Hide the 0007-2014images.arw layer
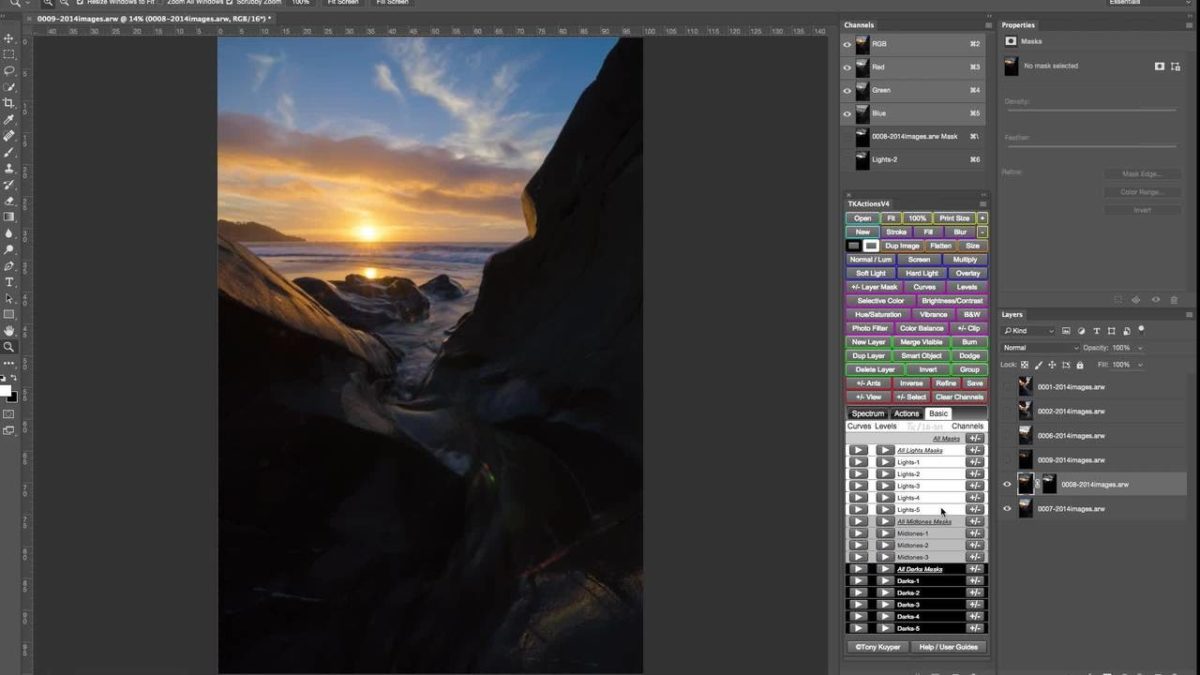Image resolution: width=1200 pixels, height=675 pixels. (x=1007, y=509)
